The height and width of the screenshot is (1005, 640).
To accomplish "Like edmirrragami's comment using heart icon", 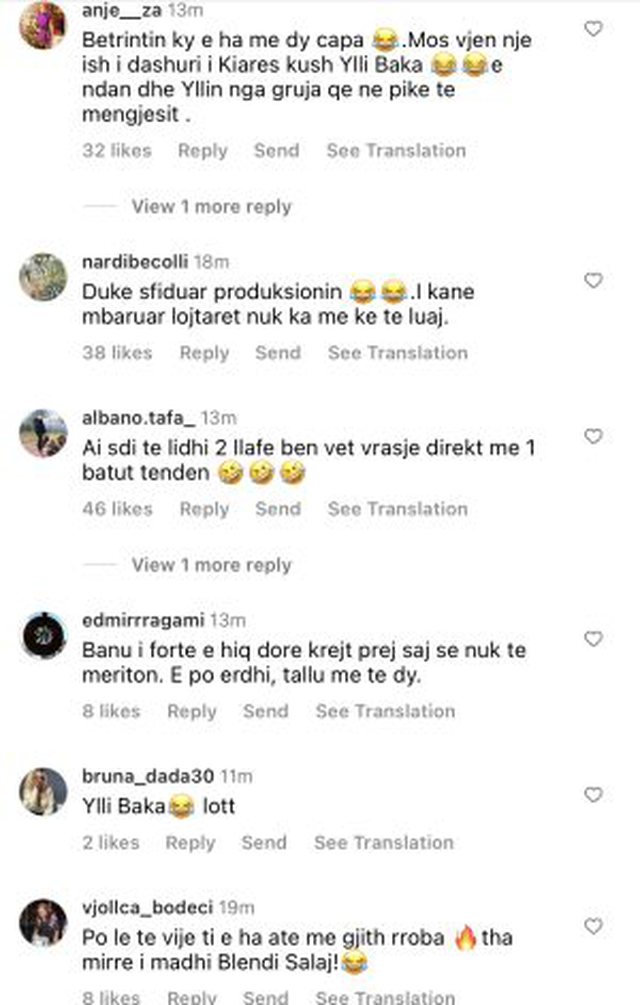I will tap(593, 639).
